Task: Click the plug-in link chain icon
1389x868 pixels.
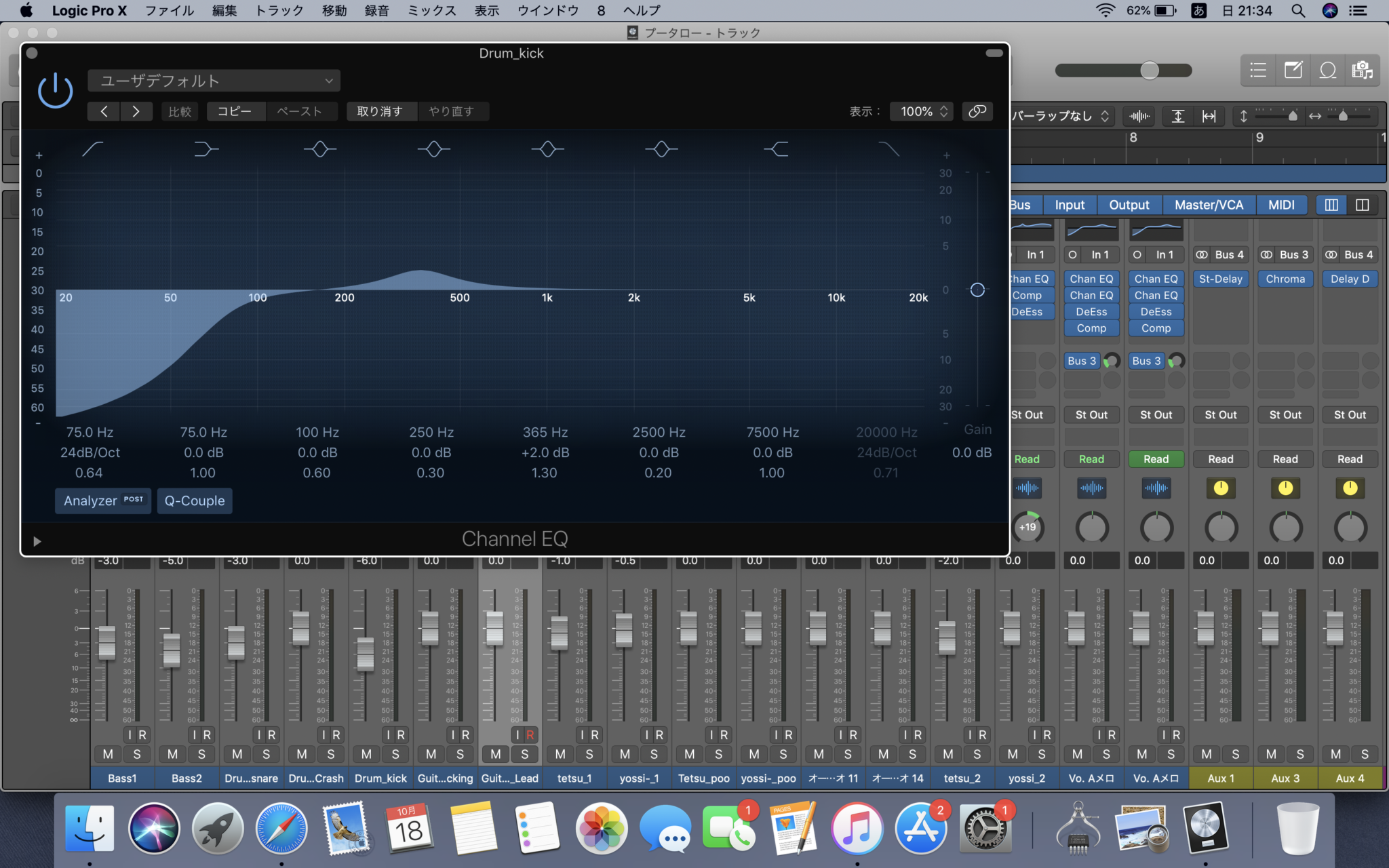Action: (977, 111)
